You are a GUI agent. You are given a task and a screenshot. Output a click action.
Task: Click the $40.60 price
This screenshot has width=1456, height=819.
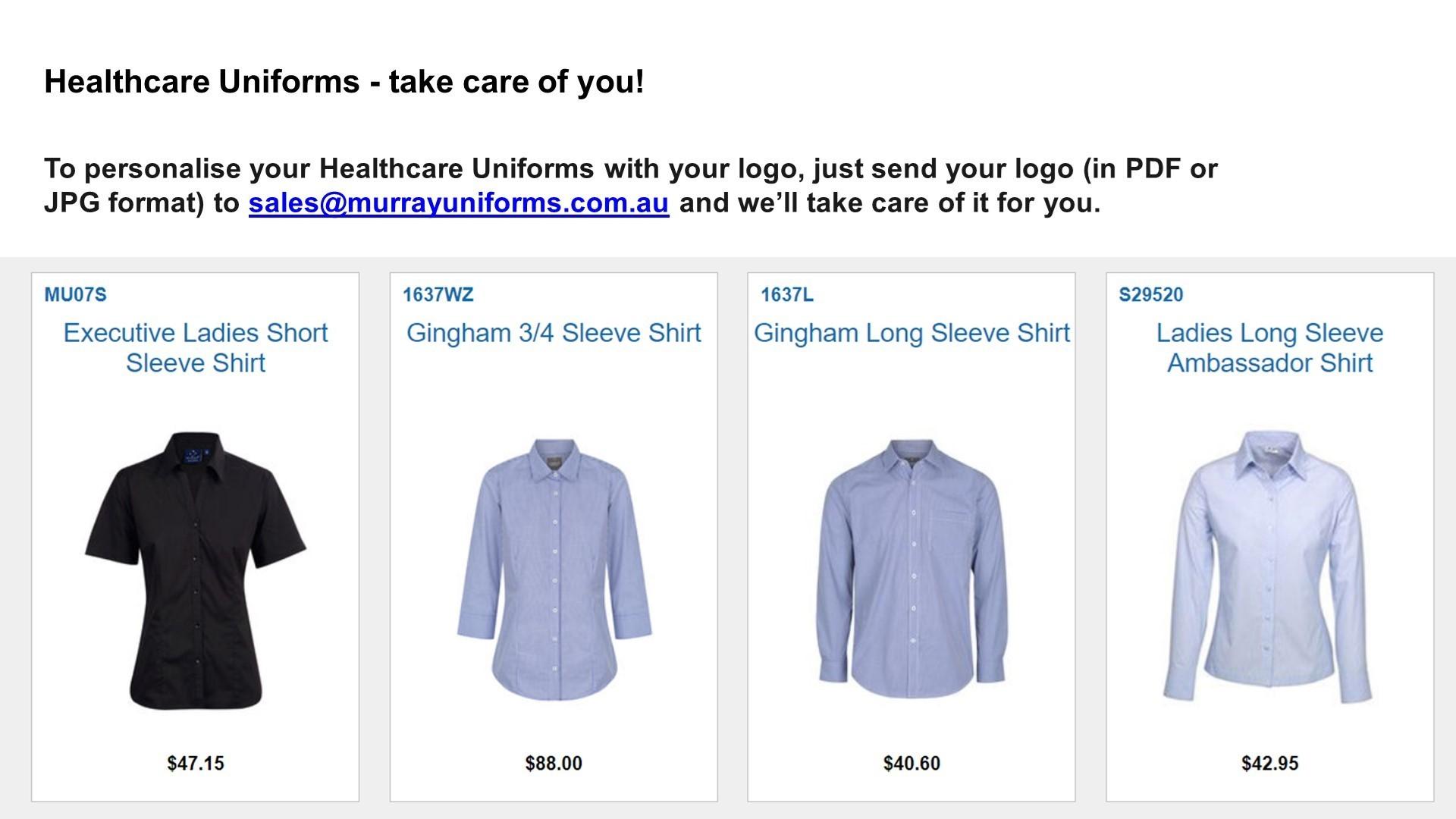click(x=912, y=763)
